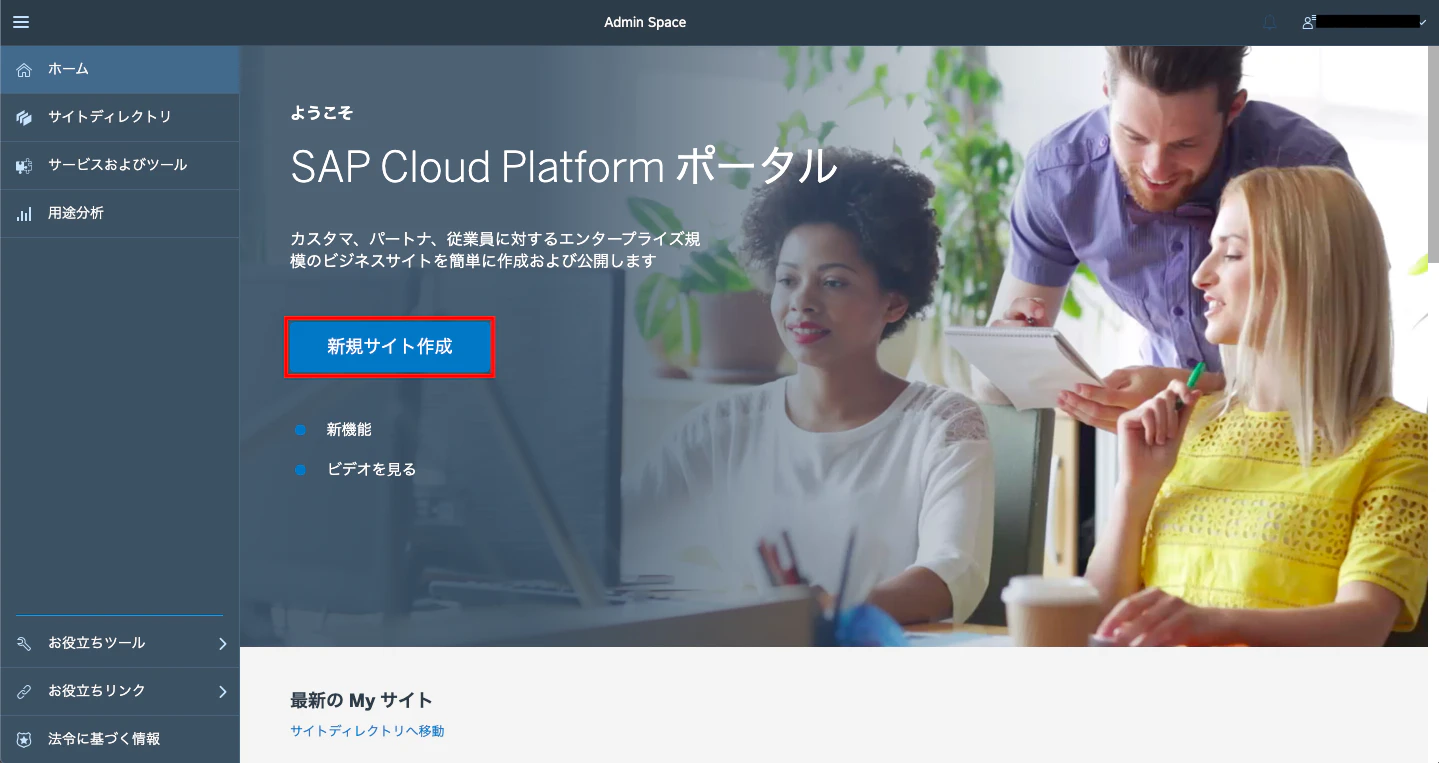Select ホーム in the sidebar
The image size is (1439, 763).
point(120,70)
